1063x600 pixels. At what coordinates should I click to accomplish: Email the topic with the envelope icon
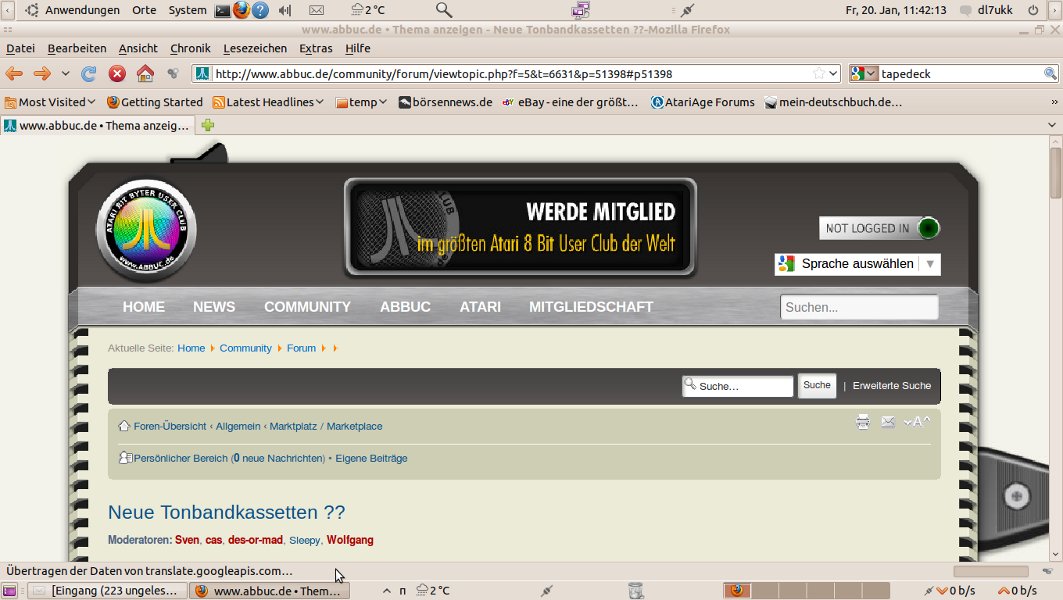click(888, 422)
